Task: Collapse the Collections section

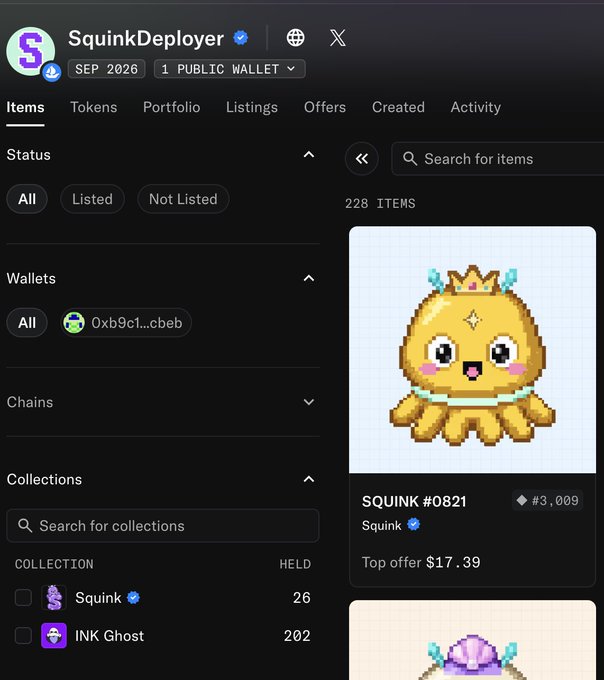Action: (x=309, y=479)
